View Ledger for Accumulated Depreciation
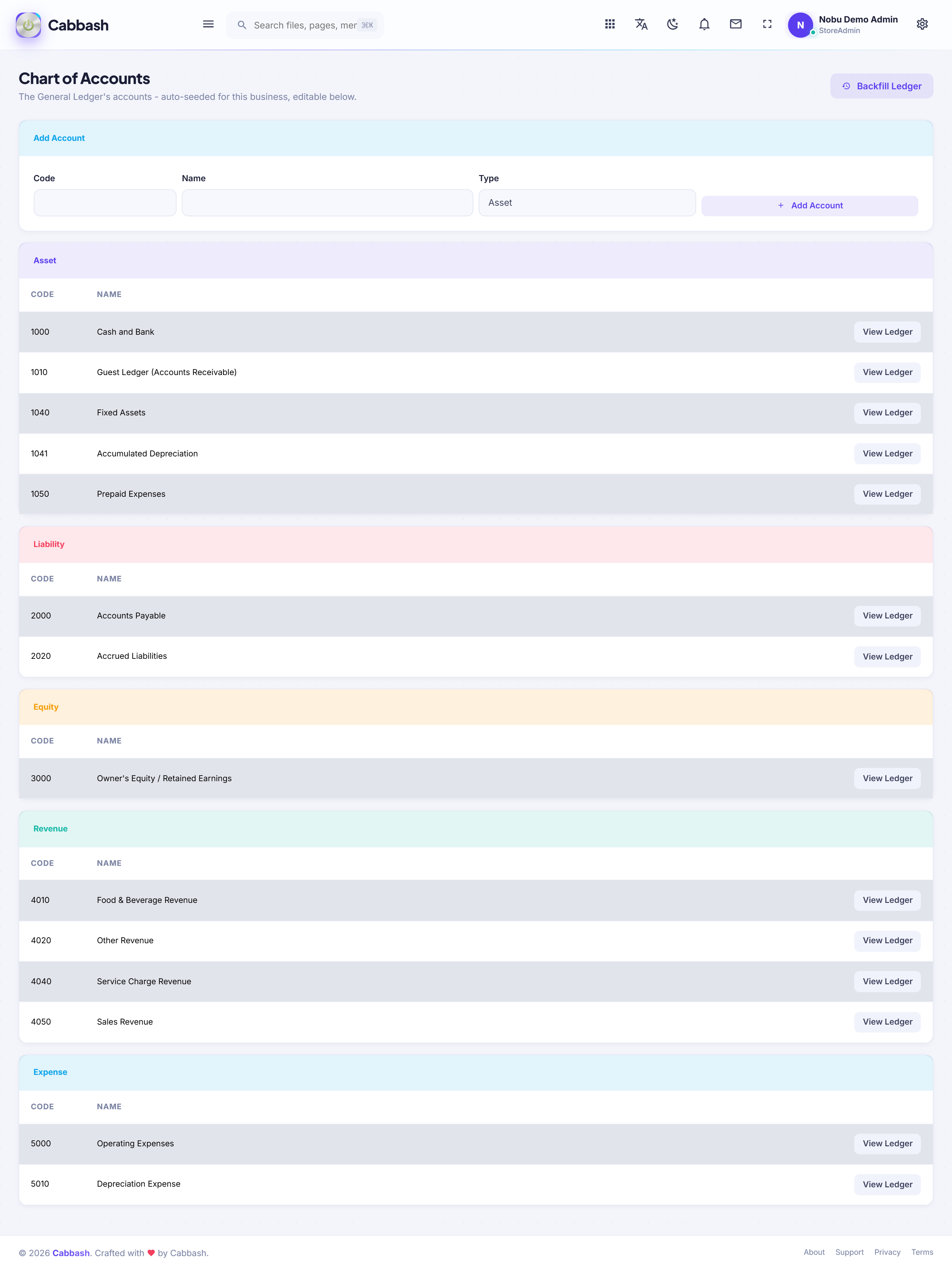 point(887,453)
